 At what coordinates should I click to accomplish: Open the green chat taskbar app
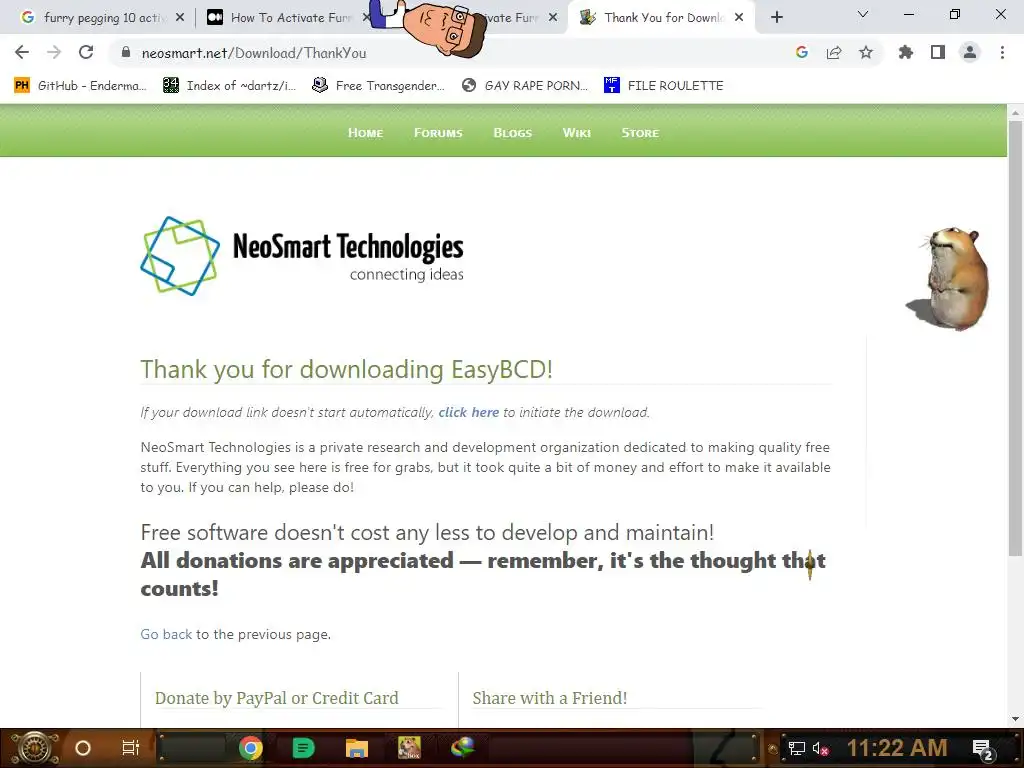303,748
